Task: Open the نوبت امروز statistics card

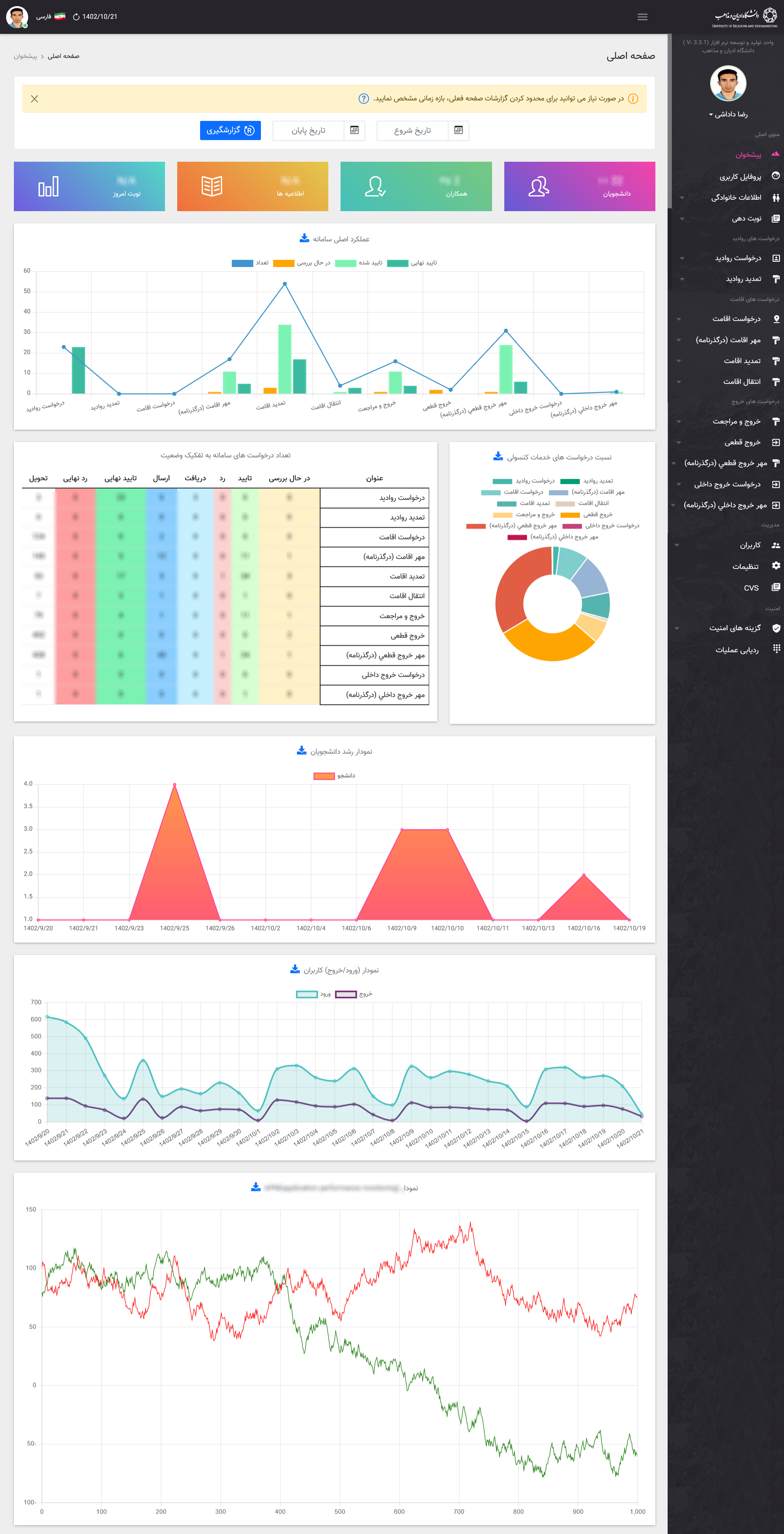Action: (89, 186)
